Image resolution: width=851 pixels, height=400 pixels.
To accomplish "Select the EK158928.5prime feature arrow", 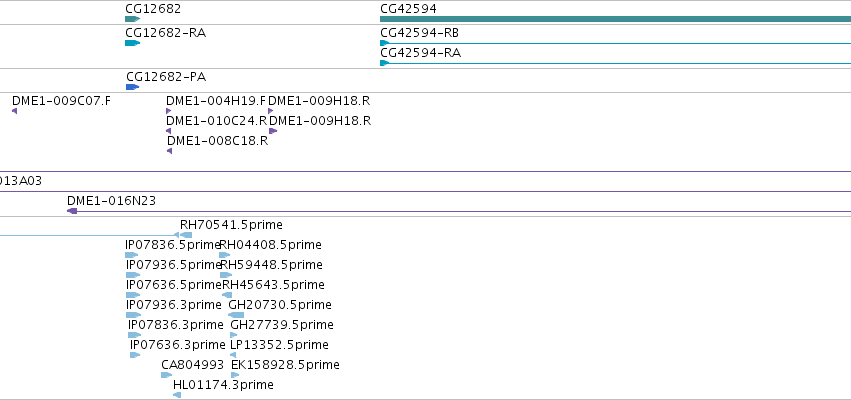I will tap(235, 375).
